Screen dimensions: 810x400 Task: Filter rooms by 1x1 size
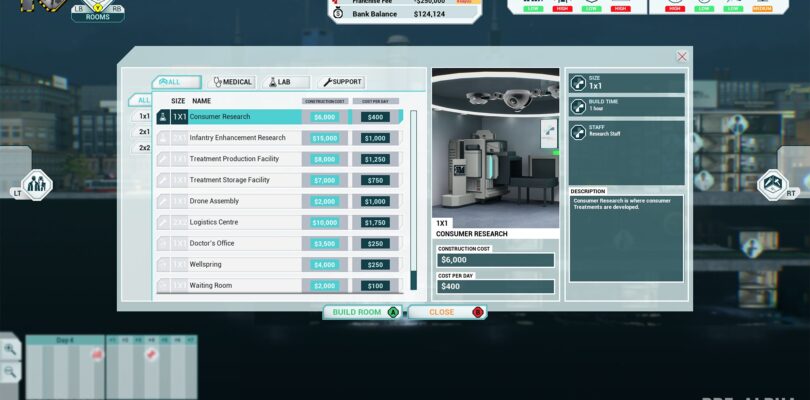coord(144,116)
